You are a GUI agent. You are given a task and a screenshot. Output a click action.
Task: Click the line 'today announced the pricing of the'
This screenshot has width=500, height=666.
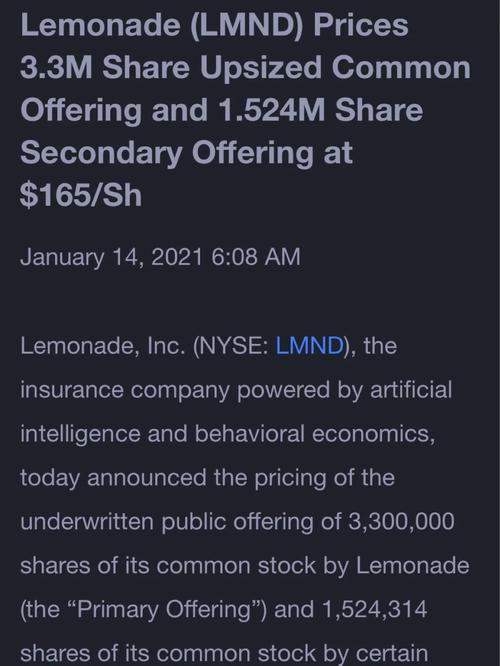[207, 478]
